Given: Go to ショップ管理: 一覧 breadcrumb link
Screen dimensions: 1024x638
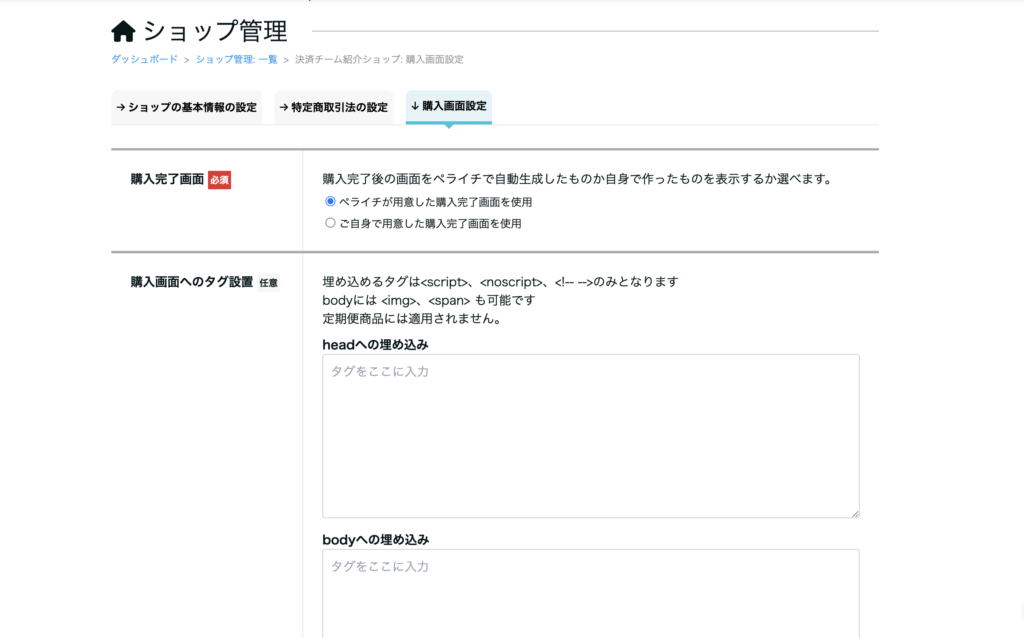Looking at the screenshot, I should pos(236,60).
